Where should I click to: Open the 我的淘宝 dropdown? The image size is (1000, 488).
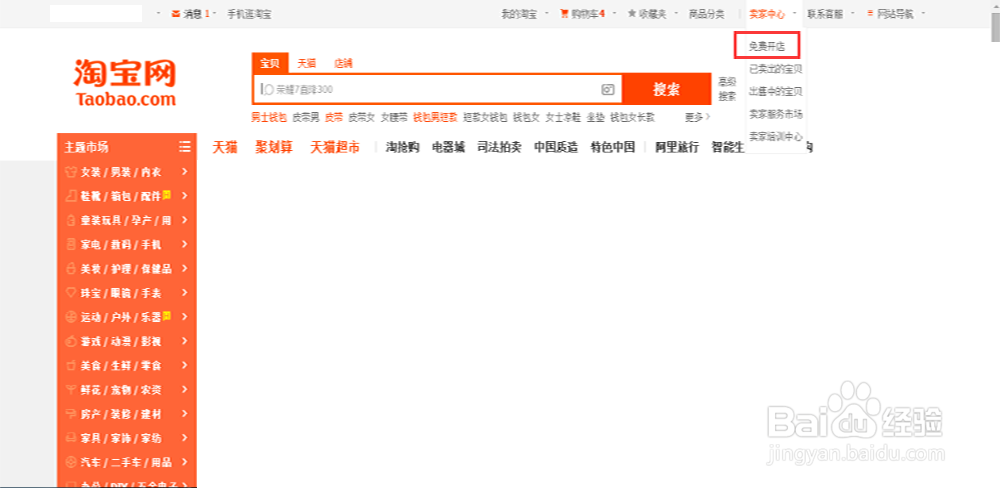click(x=524, y=14)
